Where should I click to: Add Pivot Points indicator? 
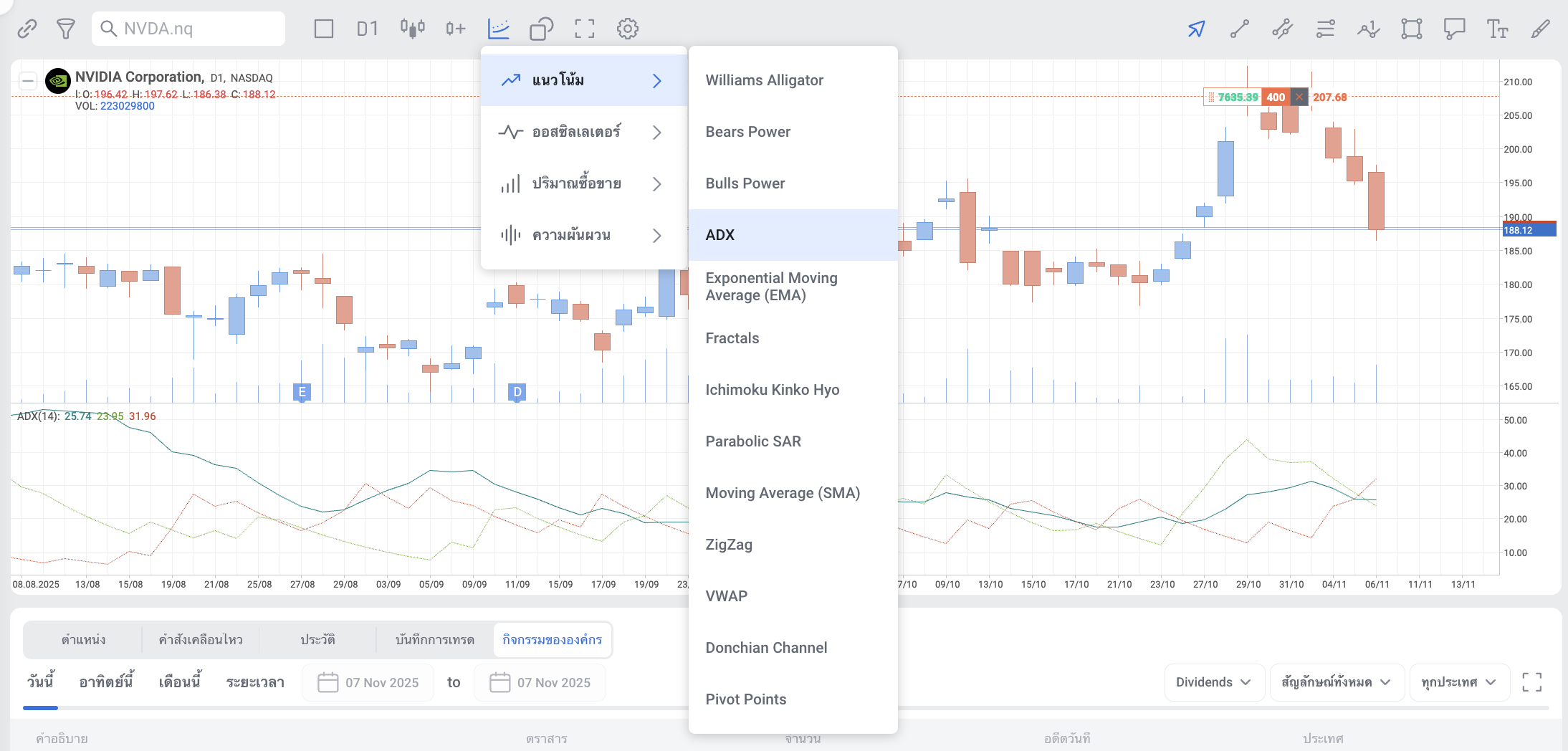click(x=793, y=699)
